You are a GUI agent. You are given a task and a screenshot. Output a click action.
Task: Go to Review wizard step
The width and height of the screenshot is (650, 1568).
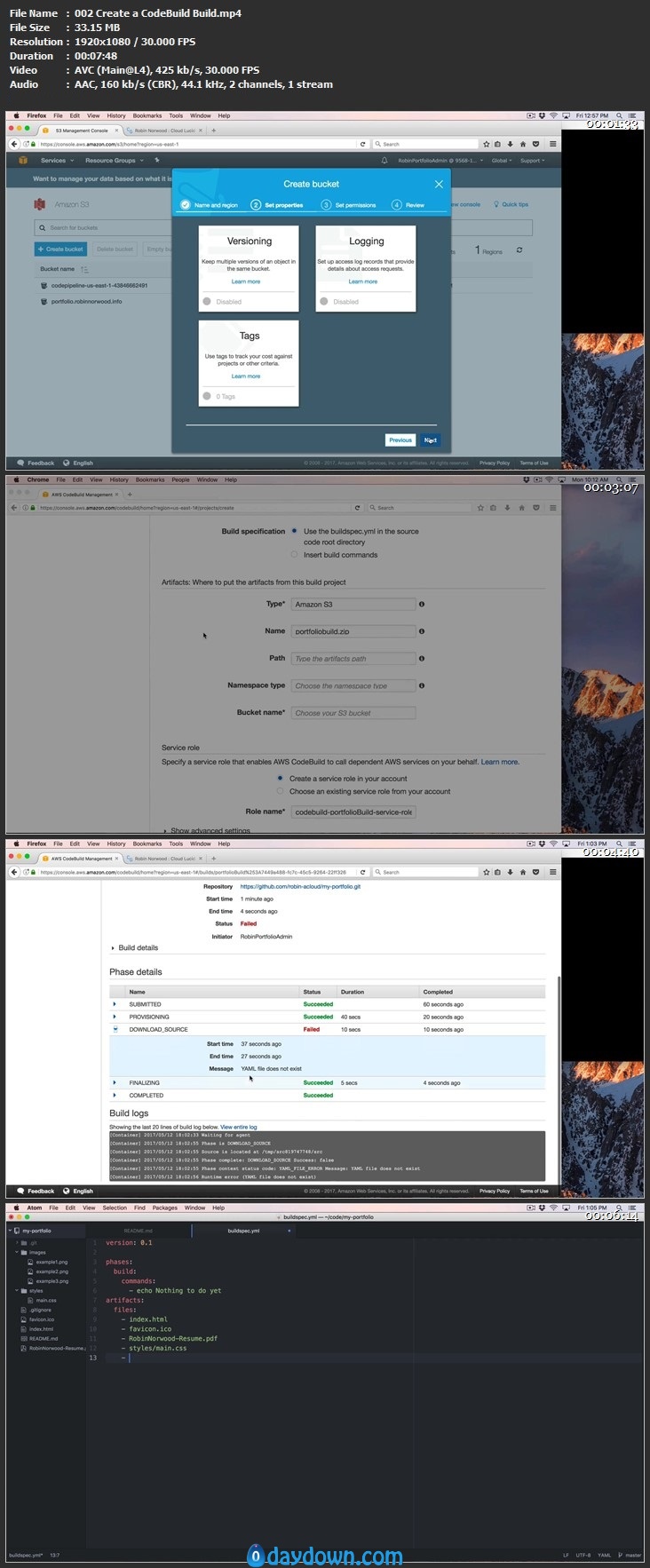408,205
